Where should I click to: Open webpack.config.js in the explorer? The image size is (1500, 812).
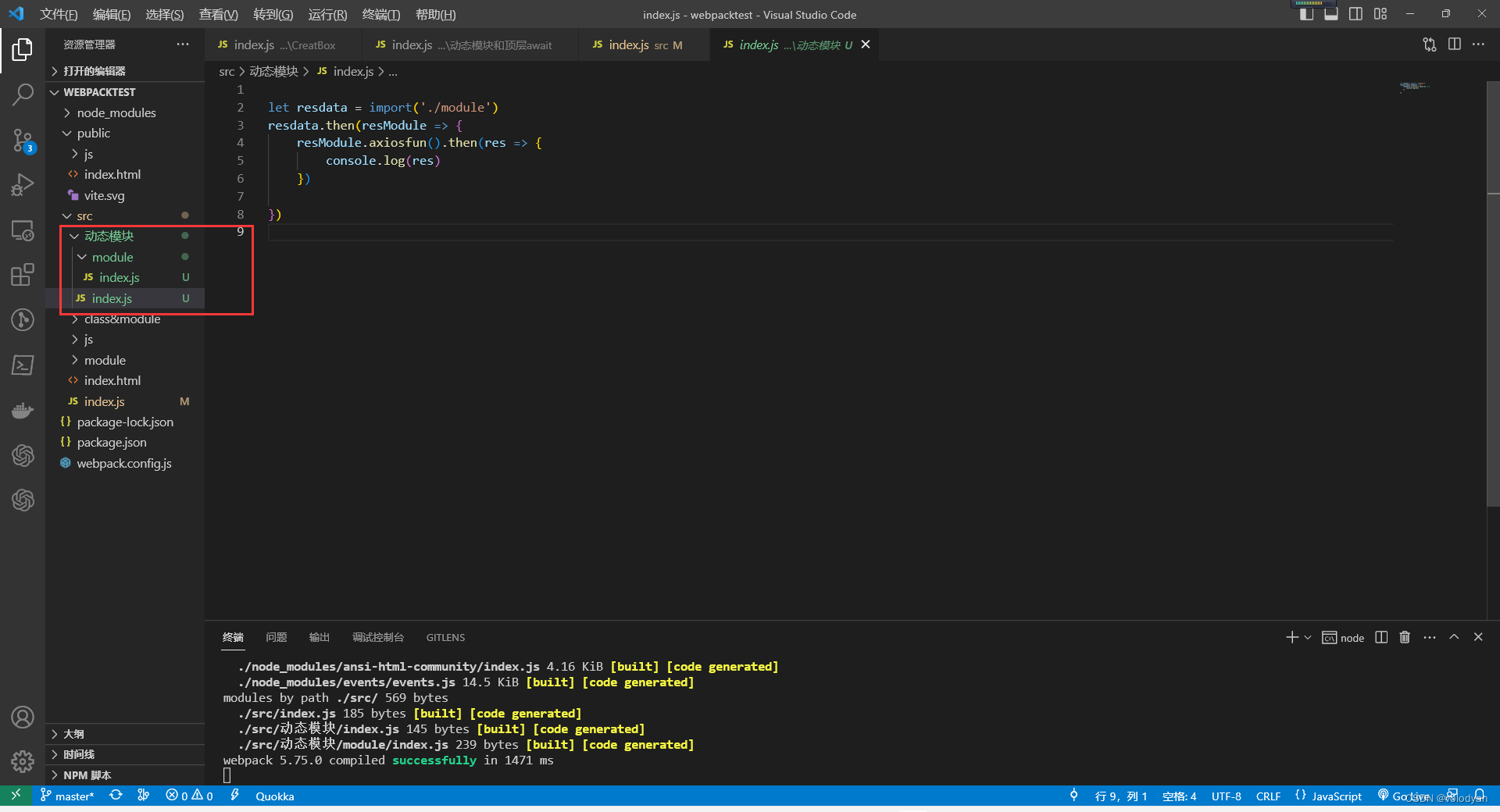point(124,463)
